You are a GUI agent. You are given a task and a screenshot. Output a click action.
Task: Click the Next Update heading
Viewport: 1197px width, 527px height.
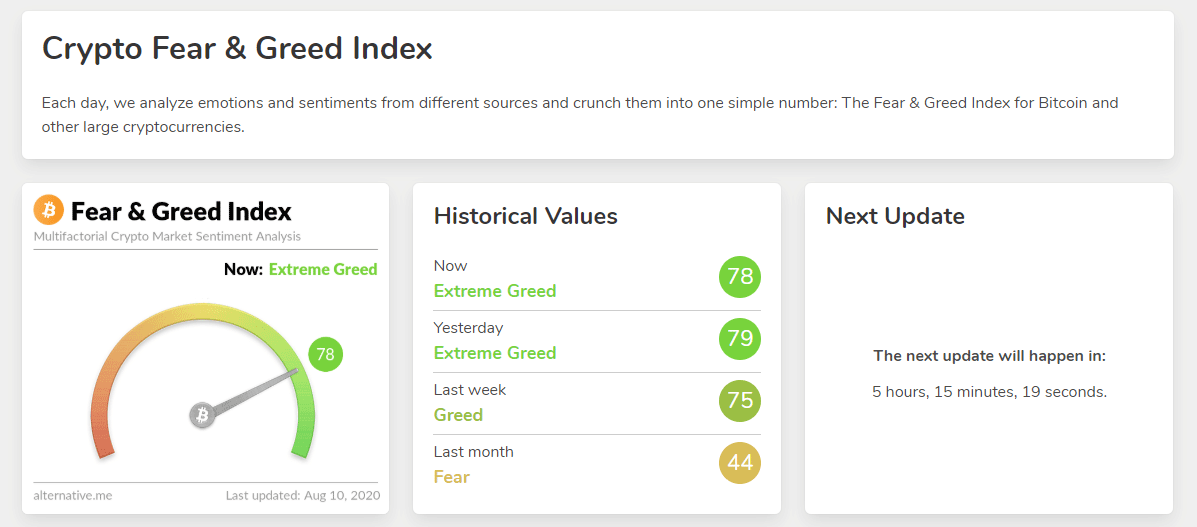(x=895, y=215)
